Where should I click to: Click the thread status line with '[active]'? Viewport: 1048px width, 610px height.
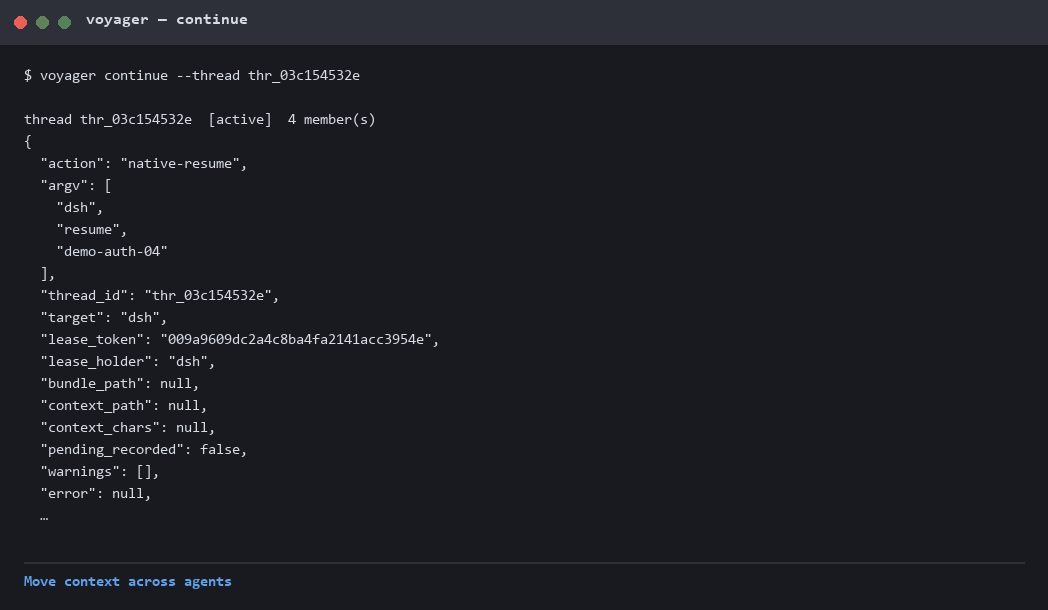click(x=200, y=120)
